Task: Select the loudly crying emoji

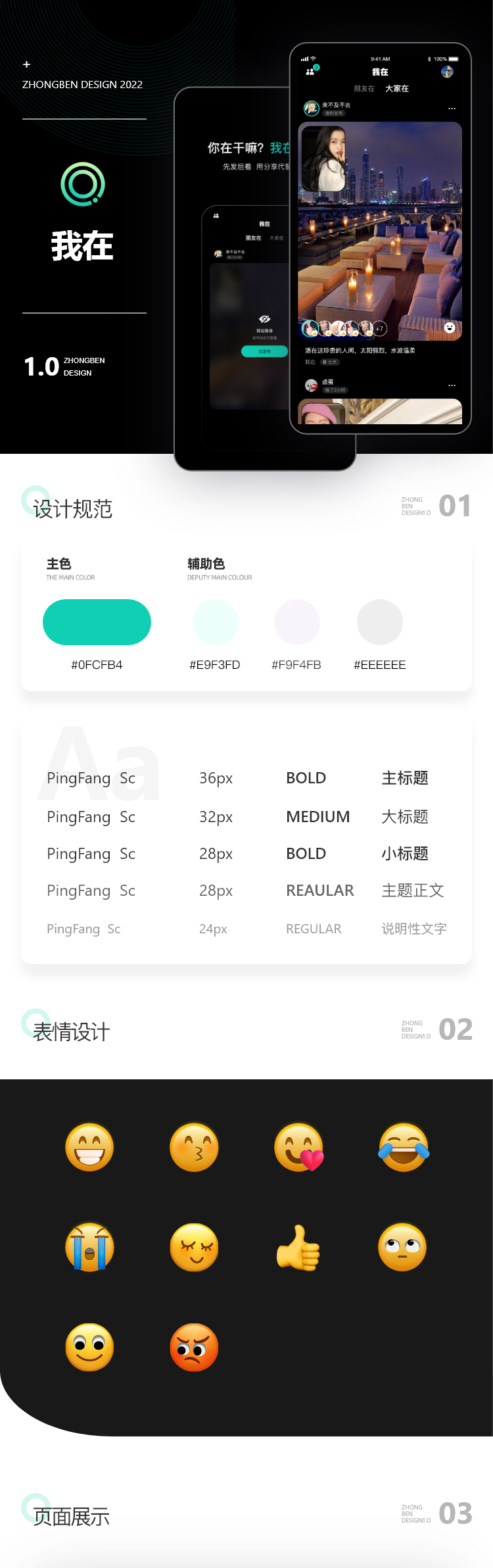Action: [x=89, y=1248]
